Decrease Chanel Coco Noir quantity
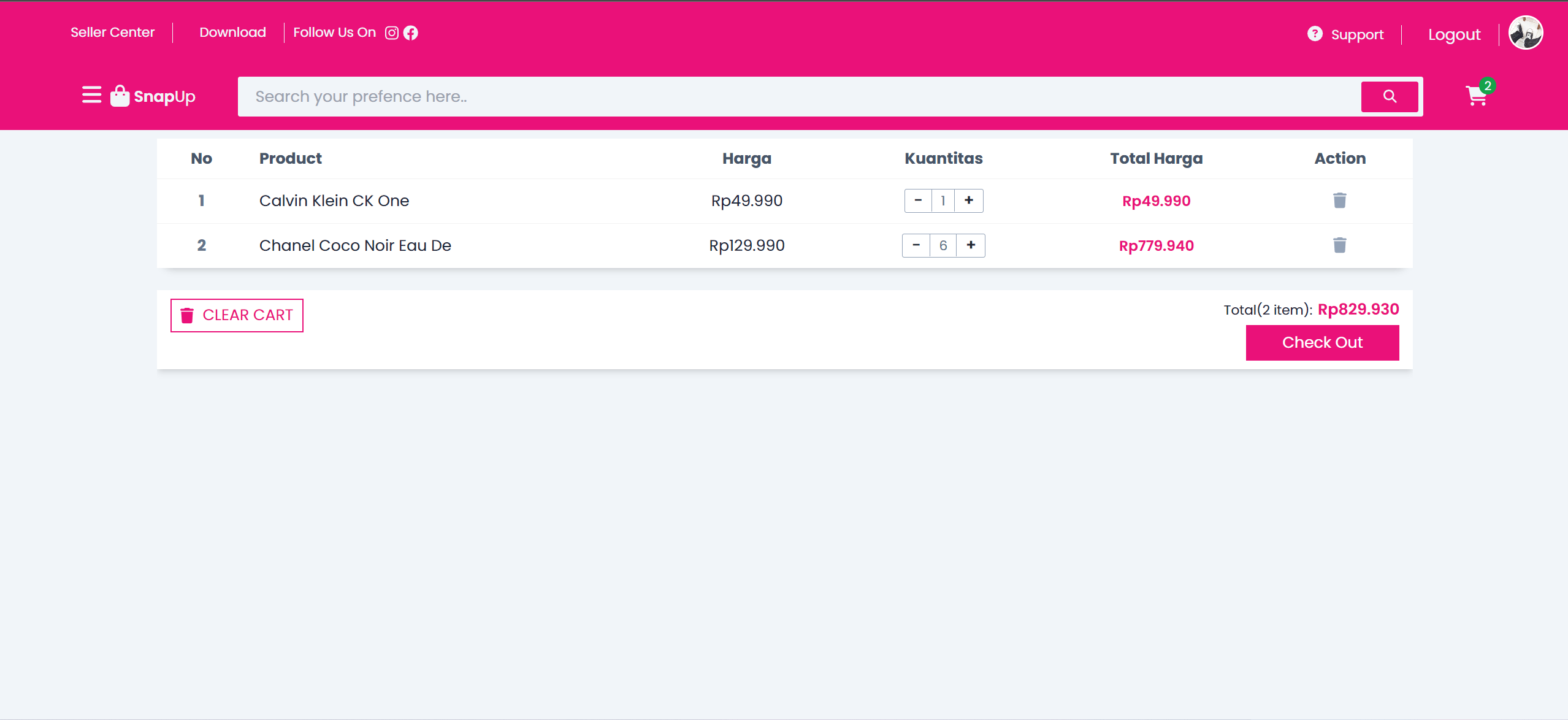 pos(916,245)
